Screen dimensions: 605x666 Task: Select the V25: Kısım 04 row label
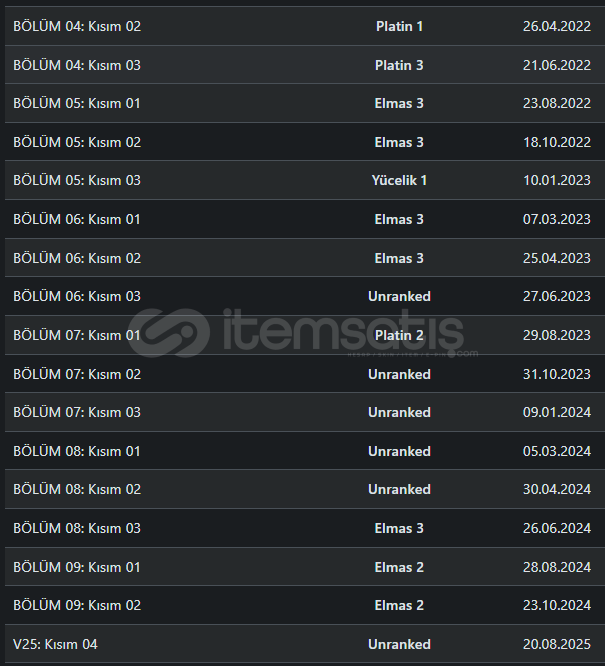pyautogui.click(x=55, y=644)
